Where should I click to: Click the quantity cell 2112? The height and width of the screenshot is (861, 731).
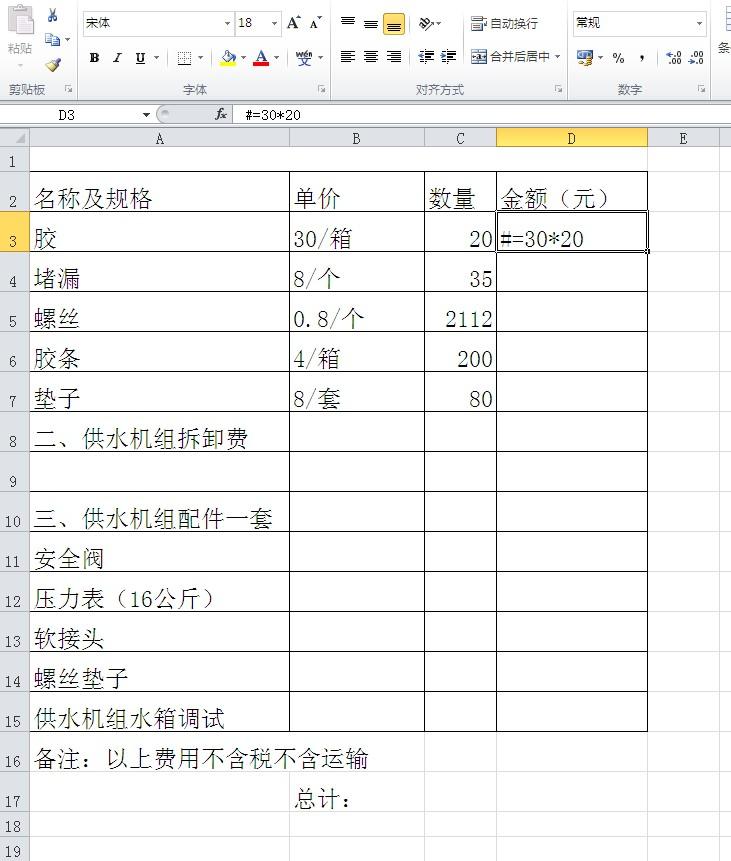coord(460,312)
